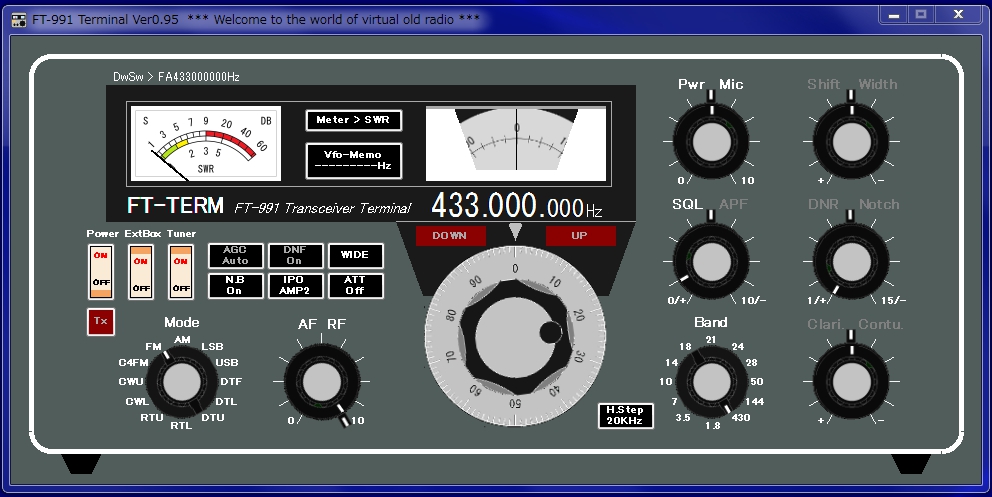The width and height of the screenshot is (992, 497).
Task: Select C4FM on Mode dial
Action: pos(133,363)
